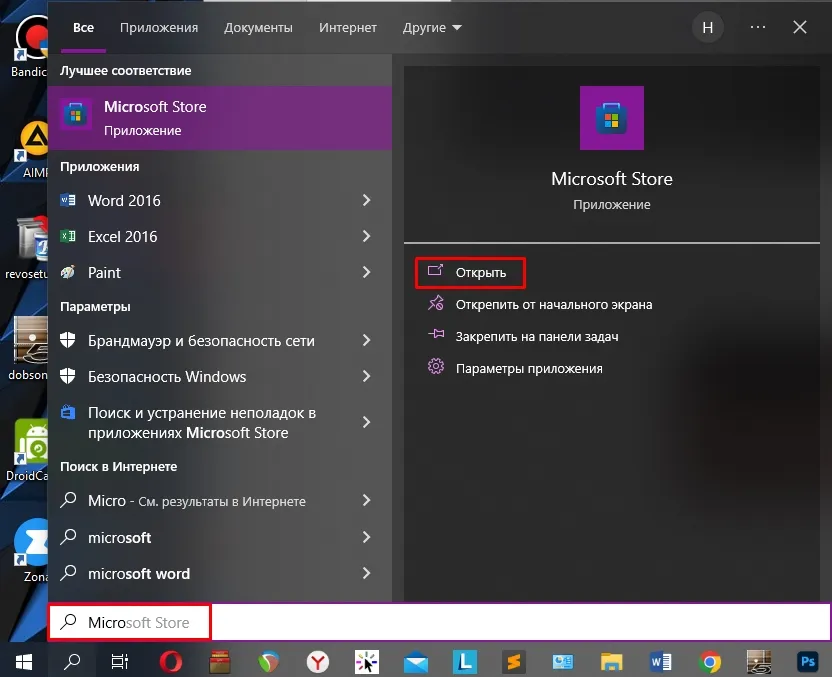The height and width of the screenshot is (677, 832).
Task: Click shield icon beside Брандмауэр
Action: pyautogui.click(x=67, y=340)
